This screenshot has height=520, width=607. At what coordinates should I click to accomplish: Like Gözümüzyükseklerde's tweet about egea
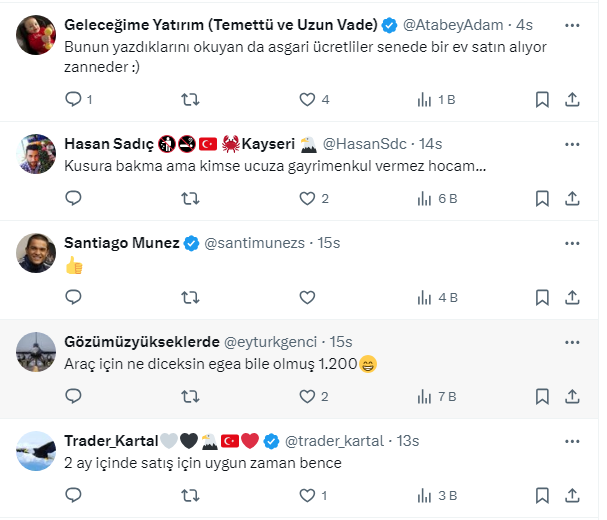click(308, 396)
